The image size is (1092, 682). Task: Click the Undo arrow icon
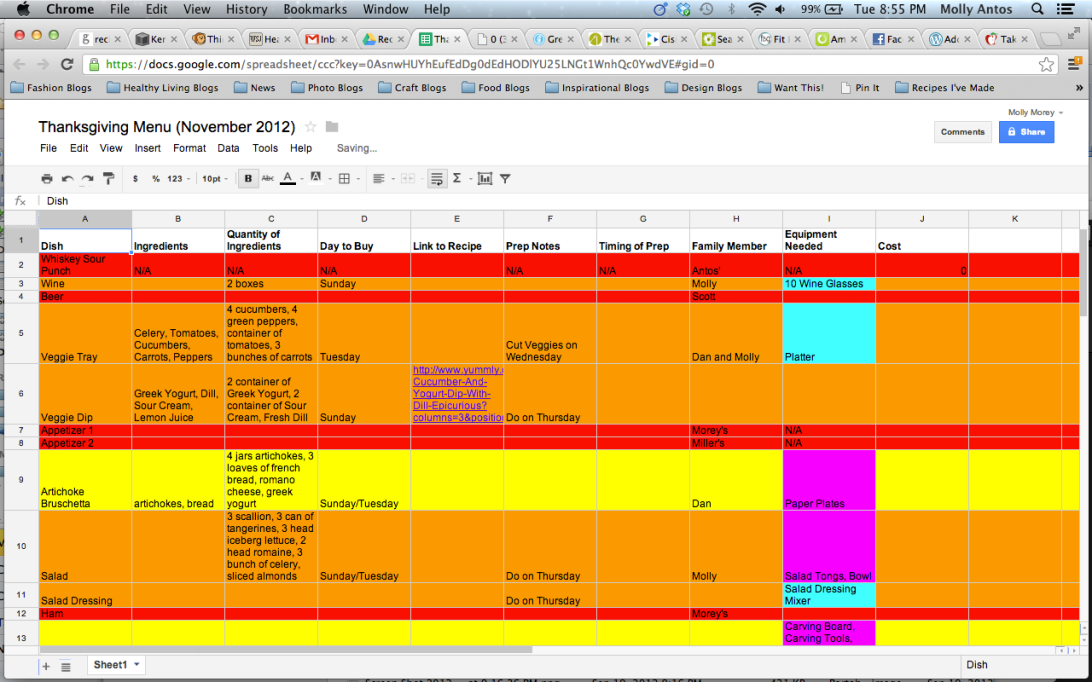pyautogui.click(x=67, y=179)
